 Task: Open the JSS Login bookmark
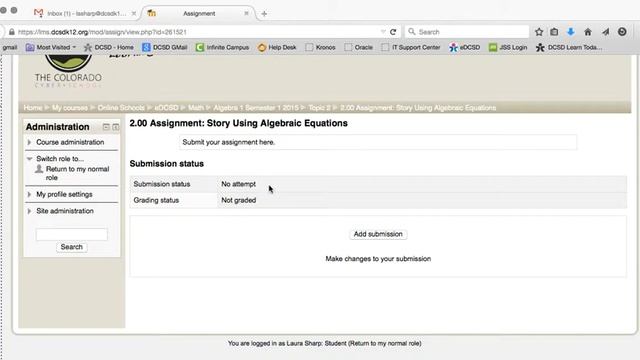(x=508, y=47)
